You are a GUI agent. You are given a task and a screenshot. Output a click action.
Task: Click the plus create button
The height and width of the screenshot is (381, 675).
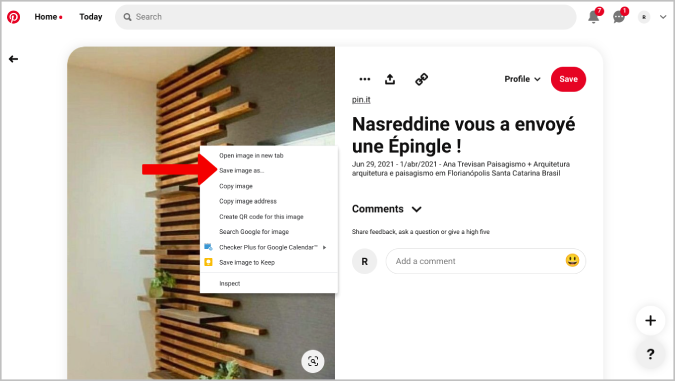pos(650,320)
